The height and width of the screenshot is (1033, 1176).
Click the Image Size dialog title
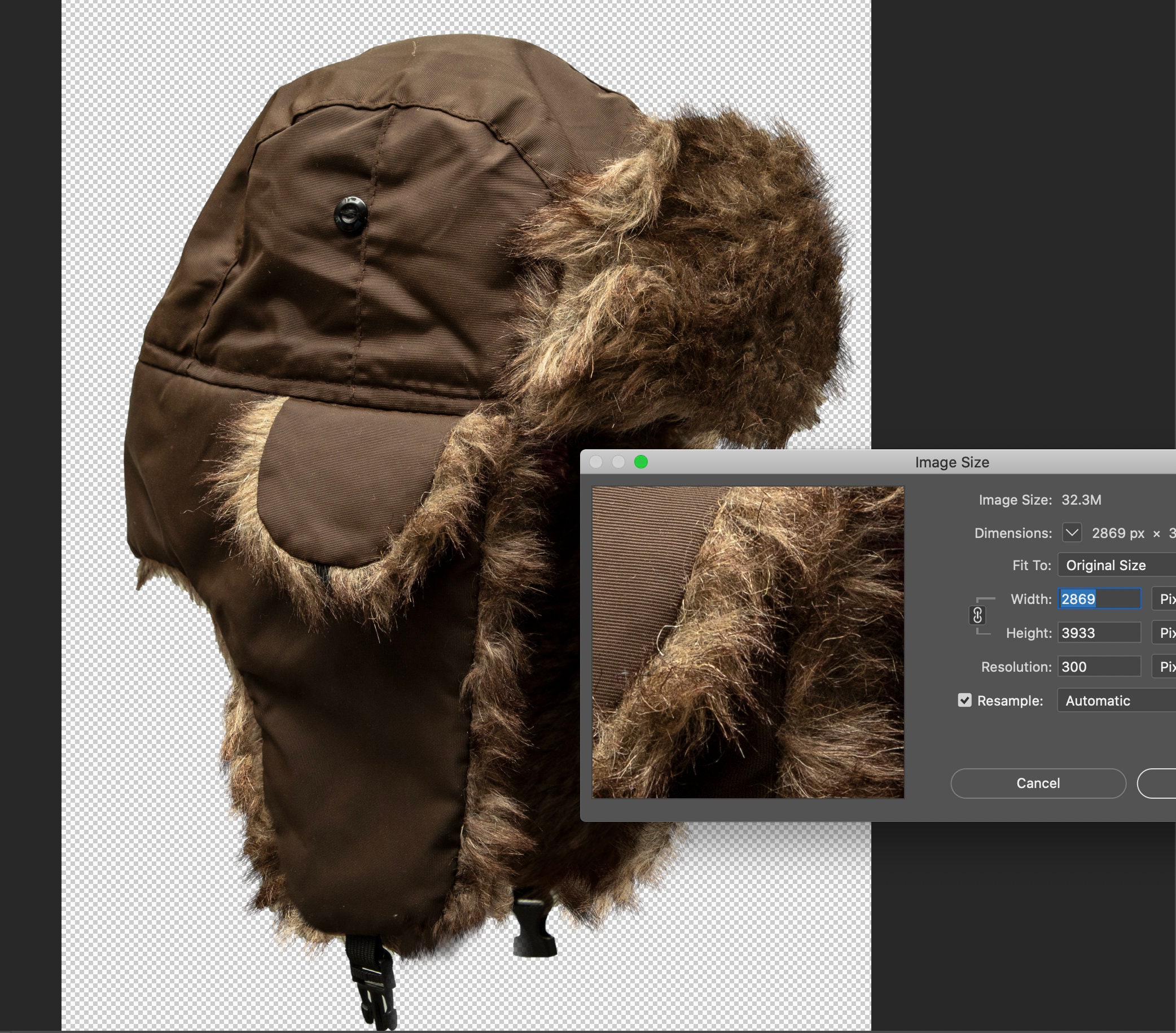pyautogui.click(x=952, y=462)
